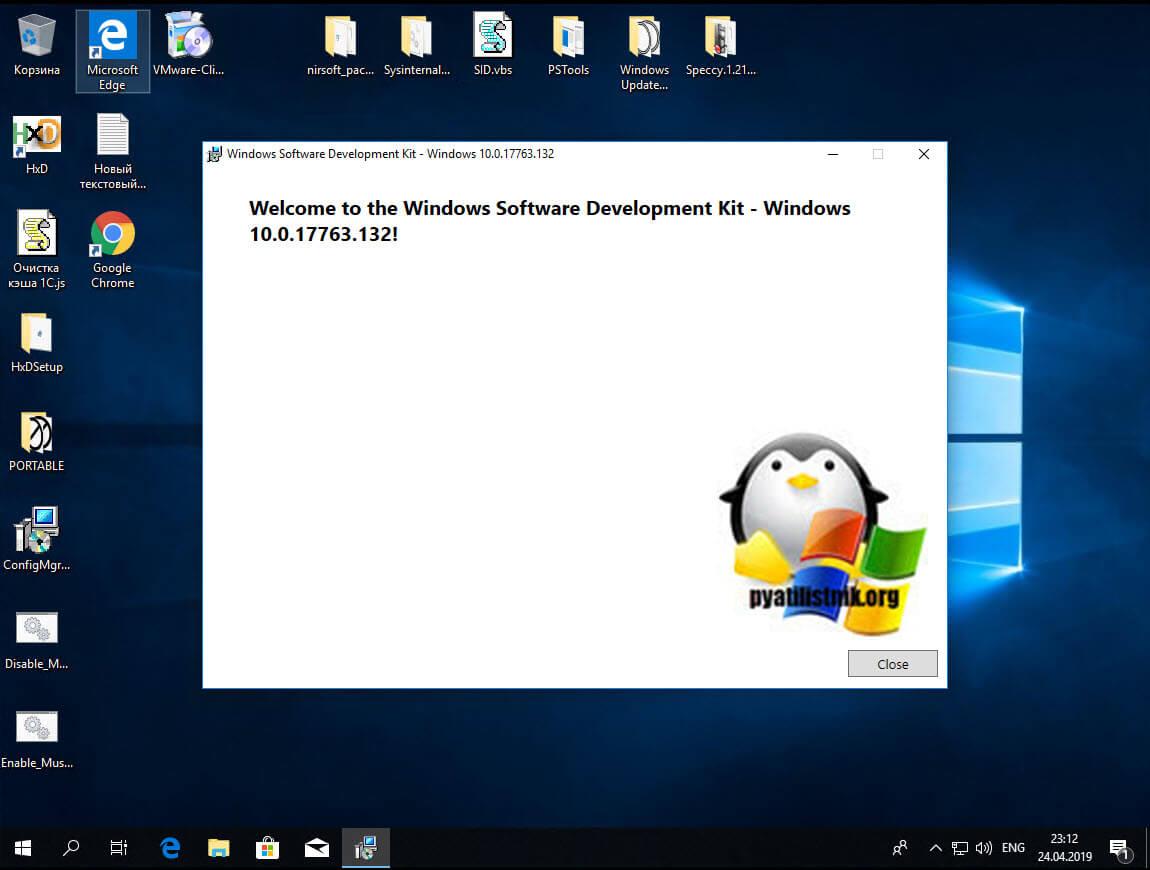Switch input language via ENG indicator

pos(1014,848)
